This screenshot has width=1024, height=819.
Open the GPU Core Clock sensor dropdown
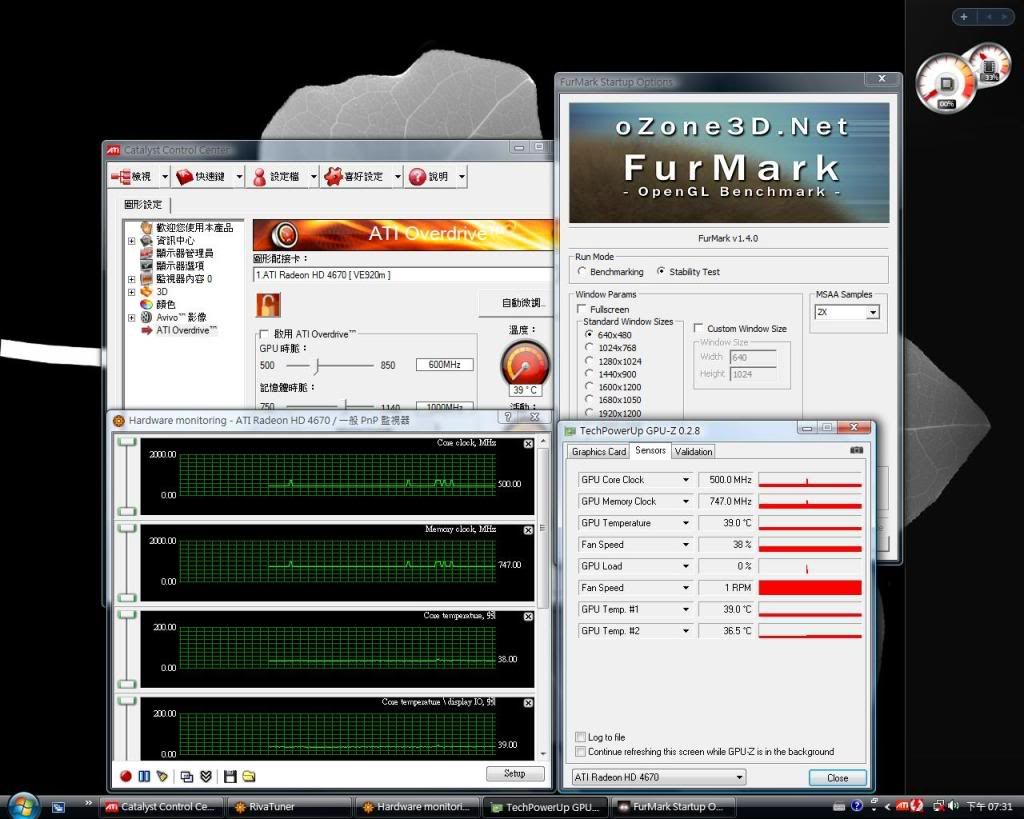tap(686, 479)
